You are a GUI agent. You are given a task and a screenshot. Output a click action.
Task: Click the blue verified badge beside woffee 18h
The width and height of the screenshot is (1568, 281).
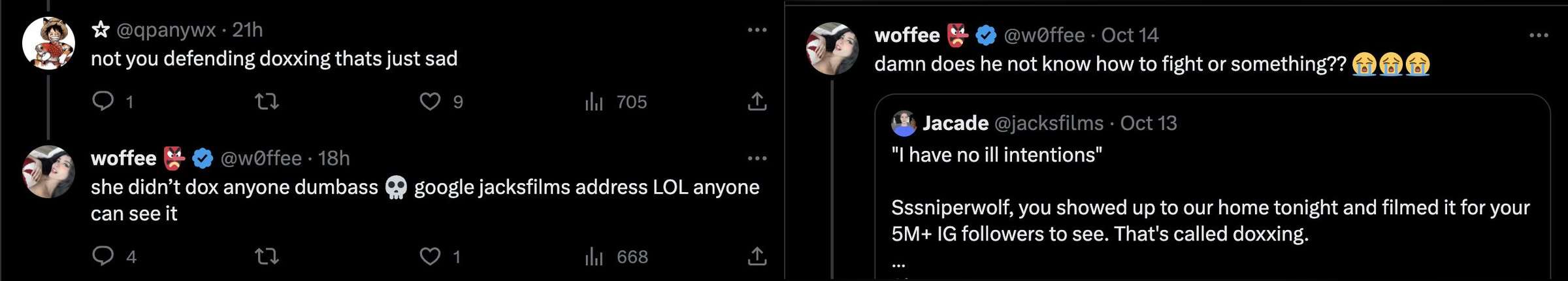[x=203, y=158]
